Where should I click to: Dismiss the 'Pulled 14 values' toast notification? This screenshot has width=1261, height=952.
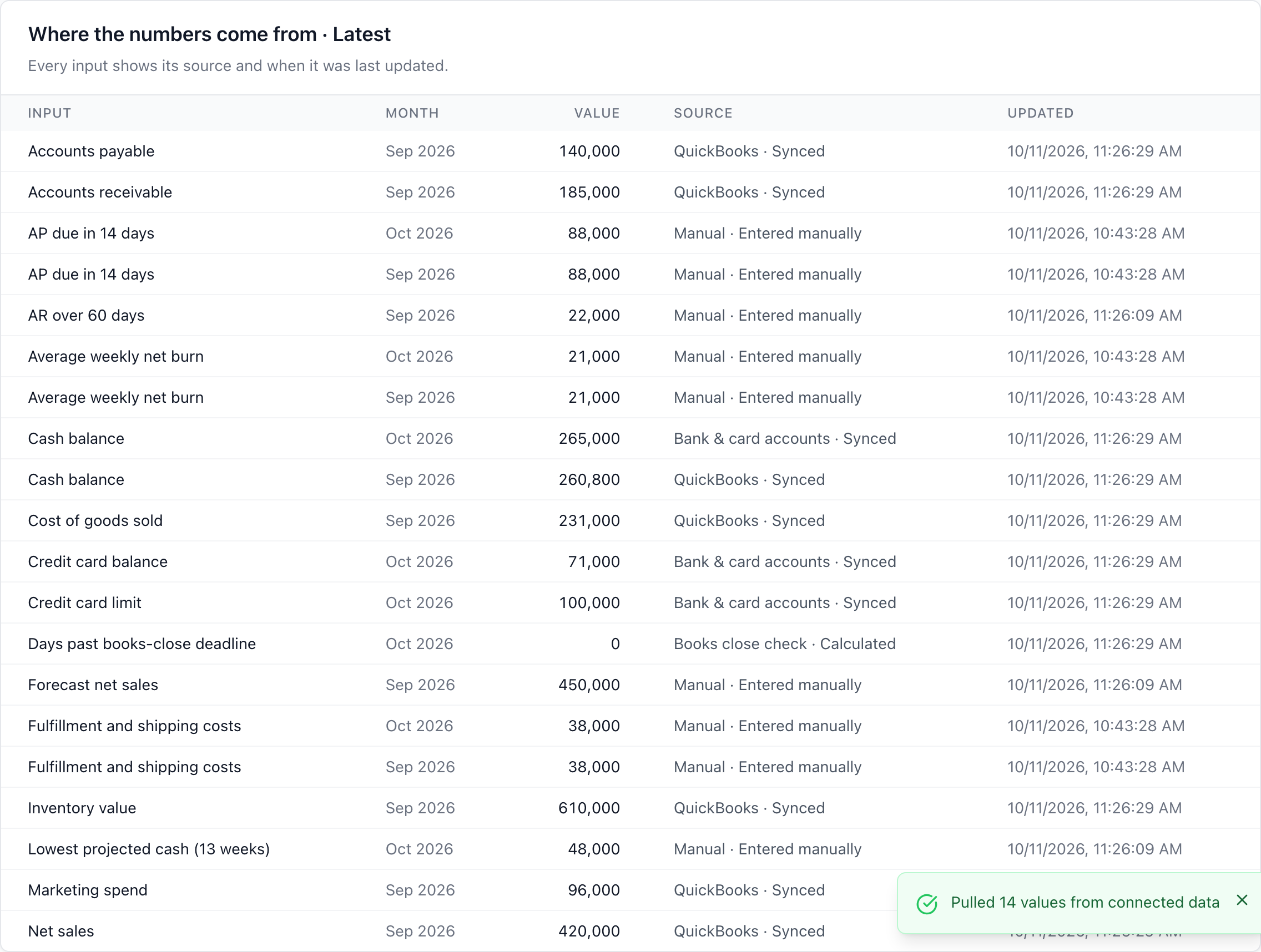(1242, 900)
